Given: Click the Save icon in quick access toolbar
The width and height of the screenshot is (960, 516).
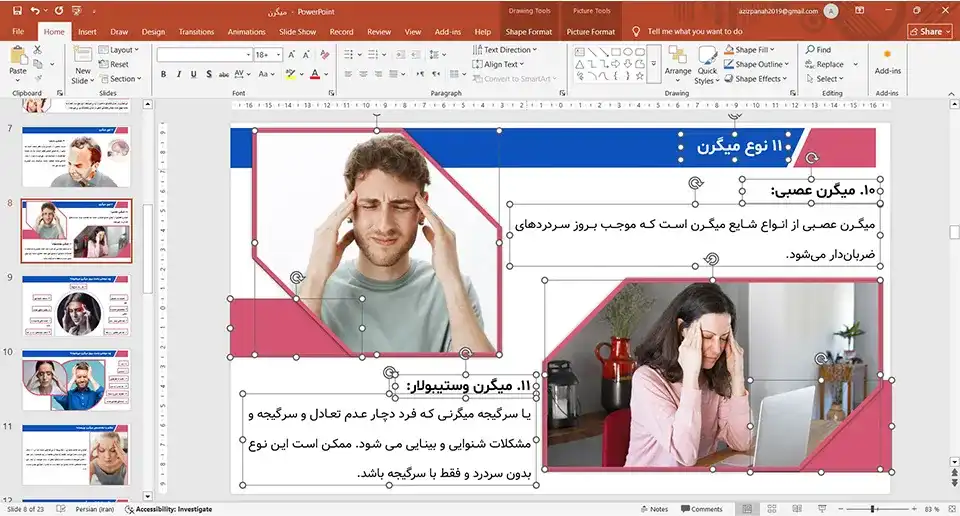Looking at the screenshot, I should (17, 10).
